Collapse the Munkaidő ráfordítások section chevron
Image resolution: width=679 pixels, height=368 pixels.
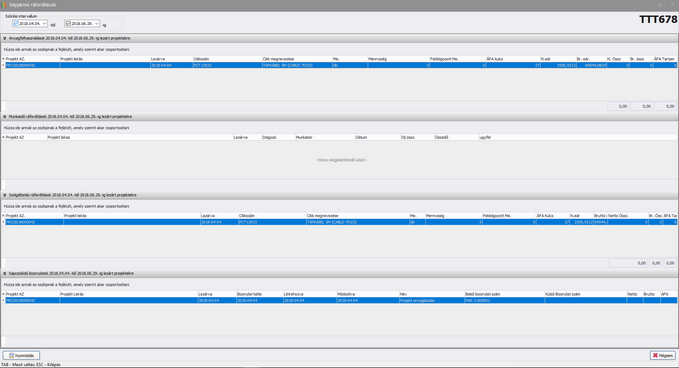pyautogui.click(x=5, y=116)
